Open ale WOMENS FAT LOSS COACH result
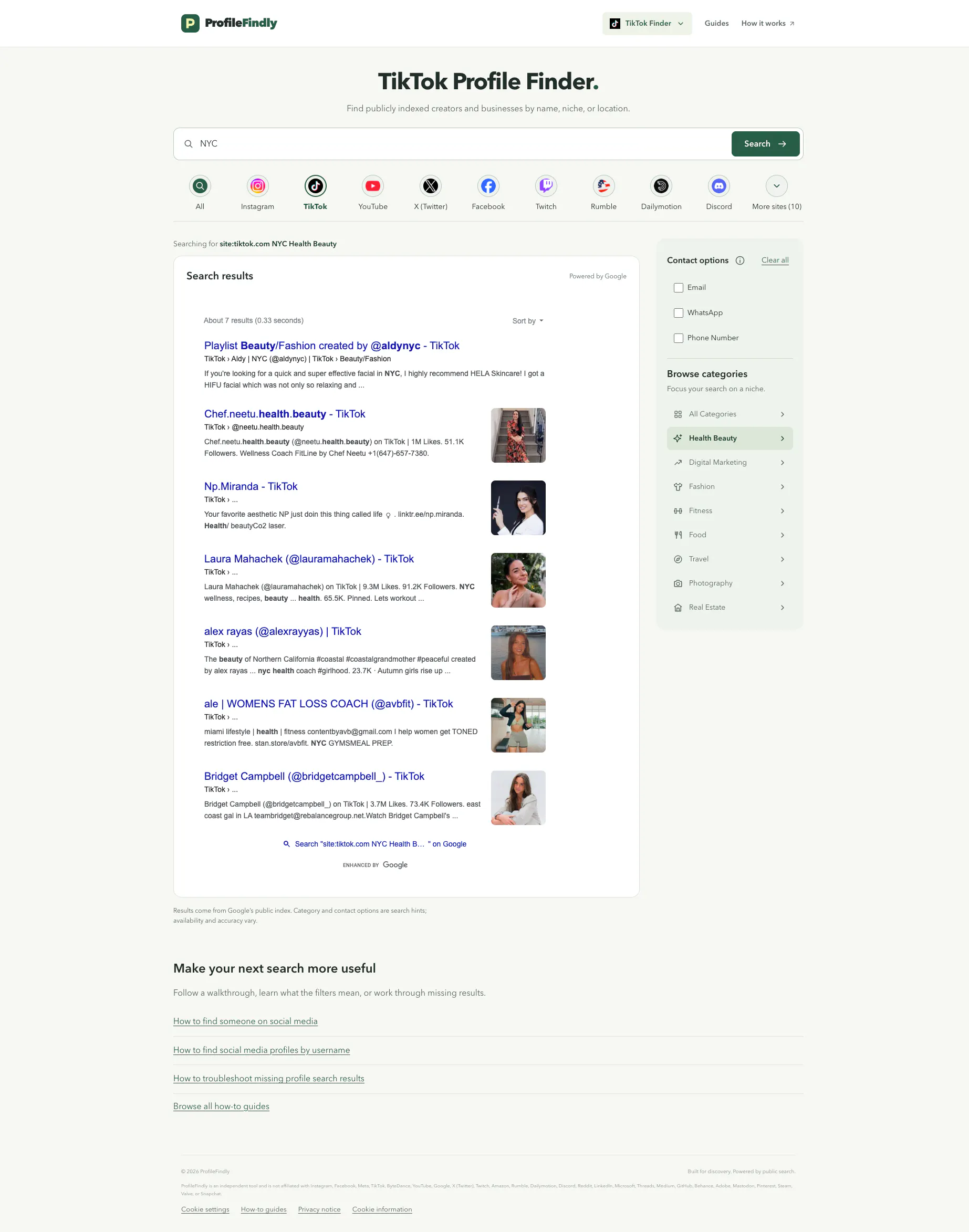 pyautogui.click(x=328, y=704)
